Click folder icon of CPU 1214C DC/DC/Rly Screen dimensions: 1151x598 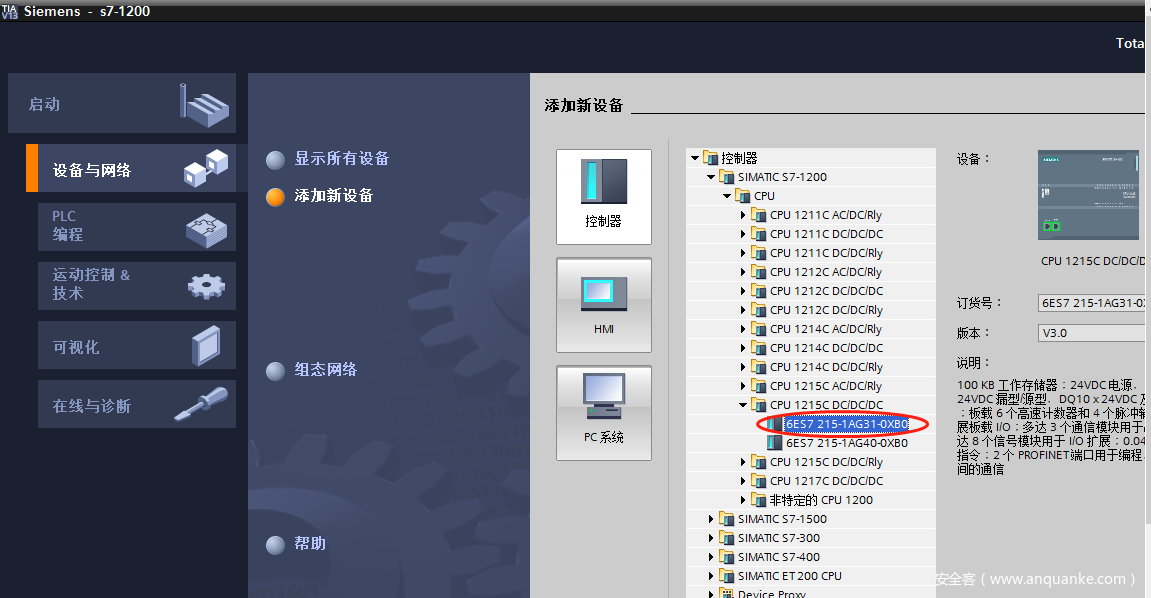point(758,367)
